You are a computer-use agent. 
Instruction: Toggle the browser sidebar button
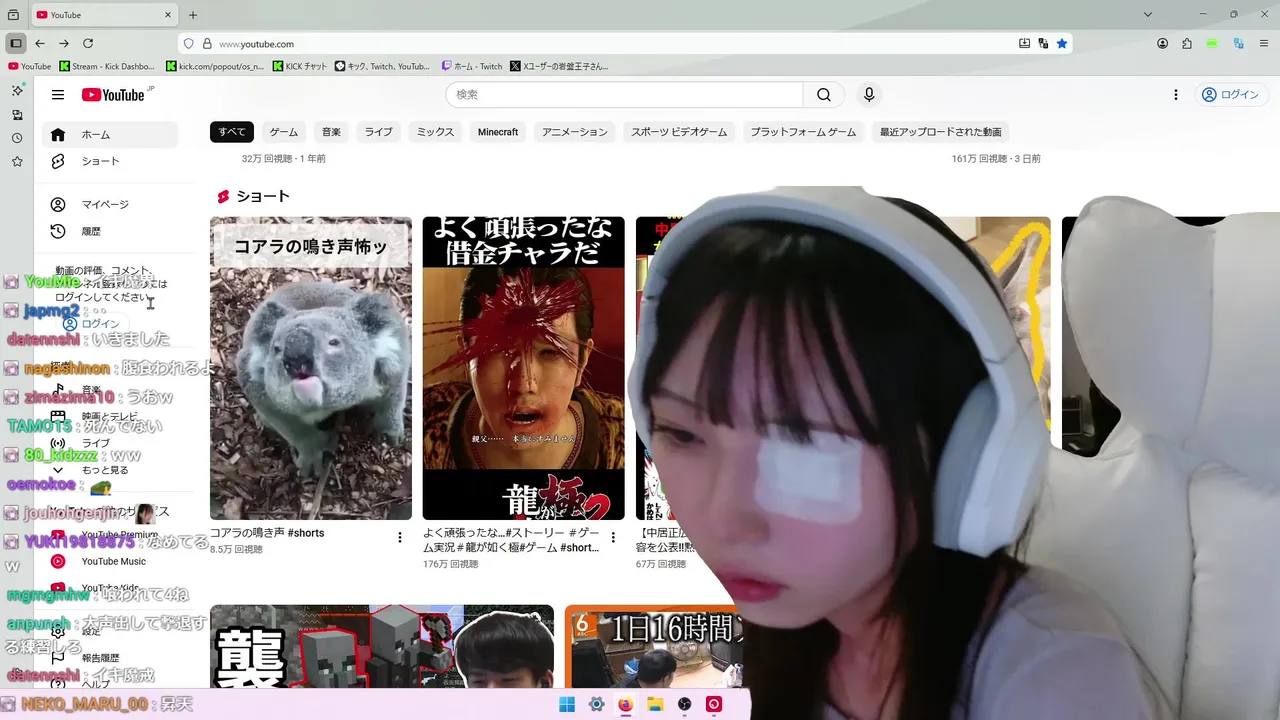[16, 44]
